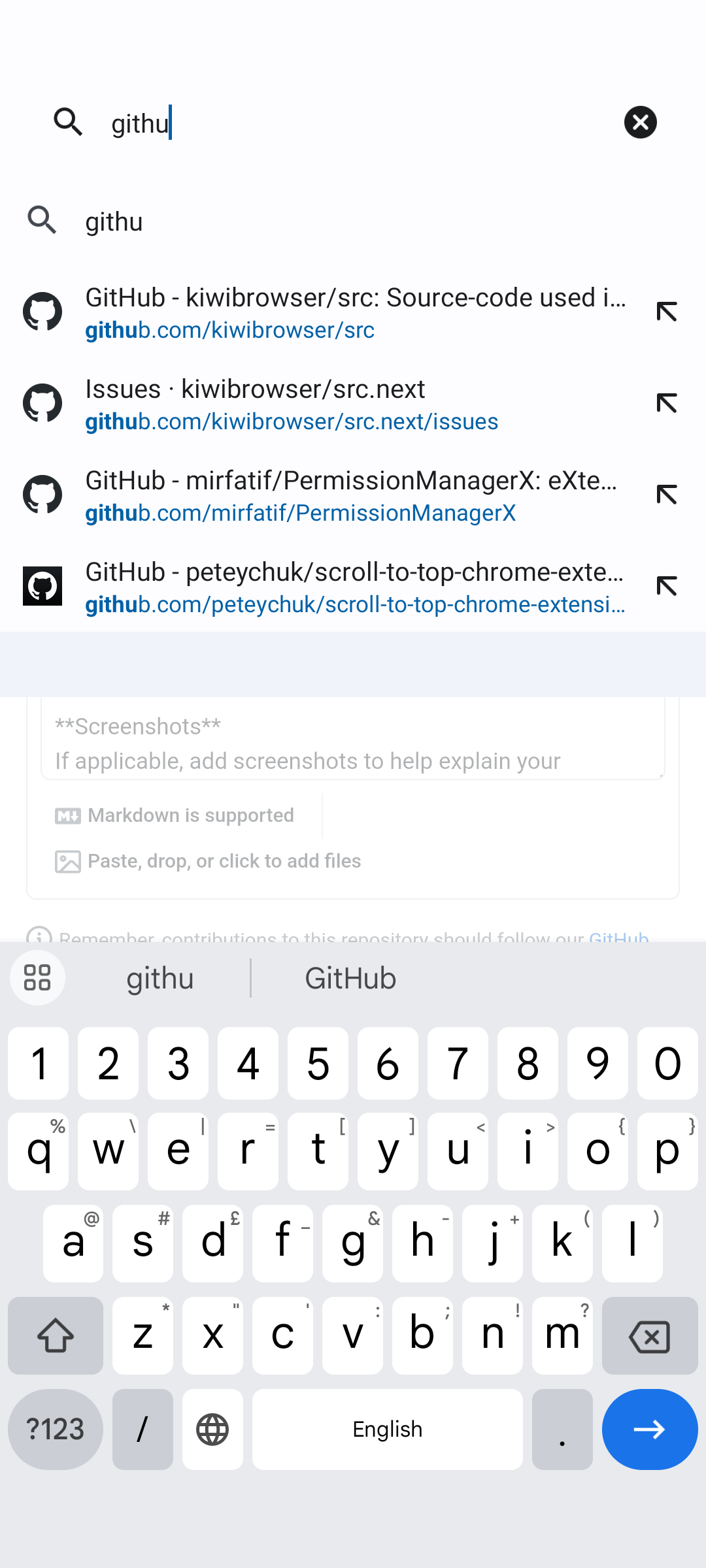Tap the Markdown is supported badge

pos(176,815)
